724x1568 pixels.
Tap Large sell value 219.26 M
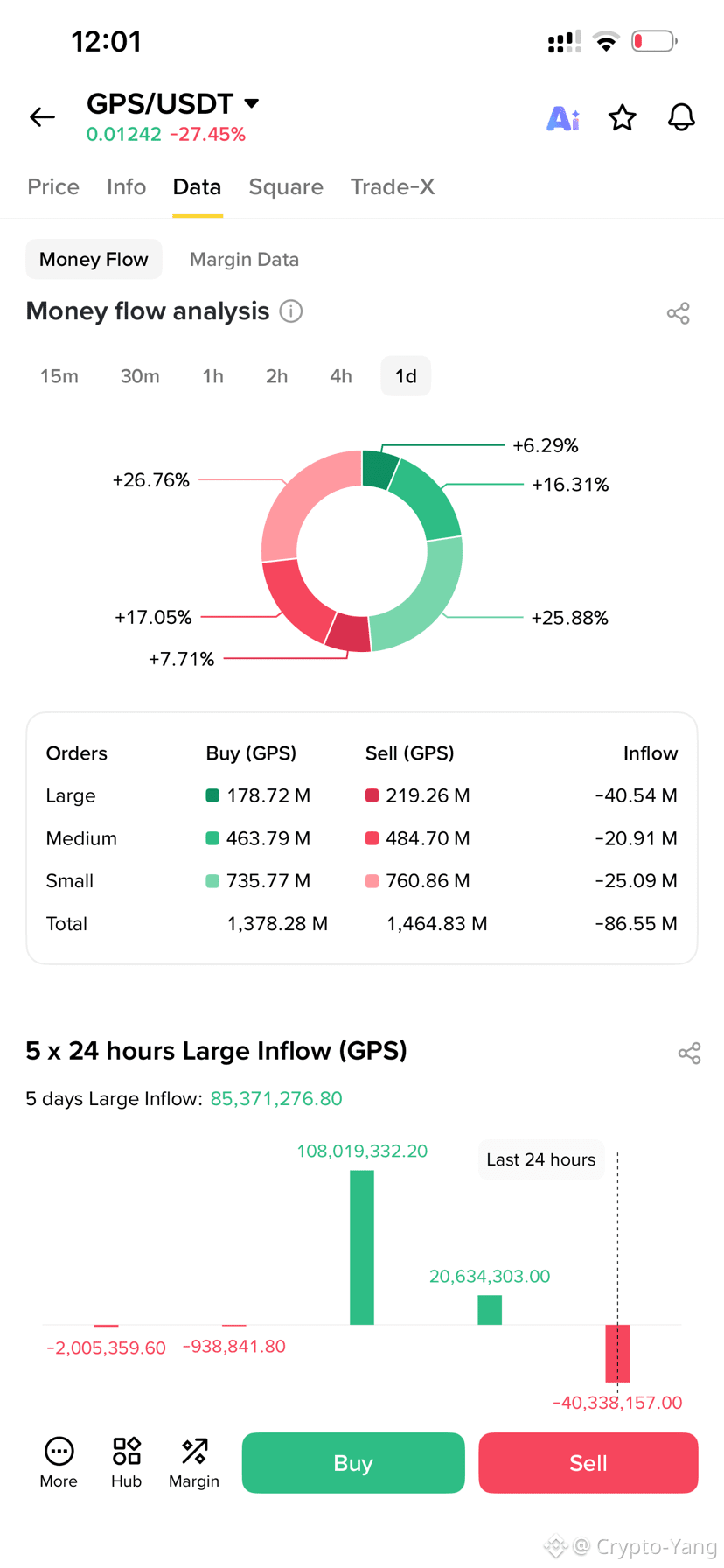tap(428, 795)
